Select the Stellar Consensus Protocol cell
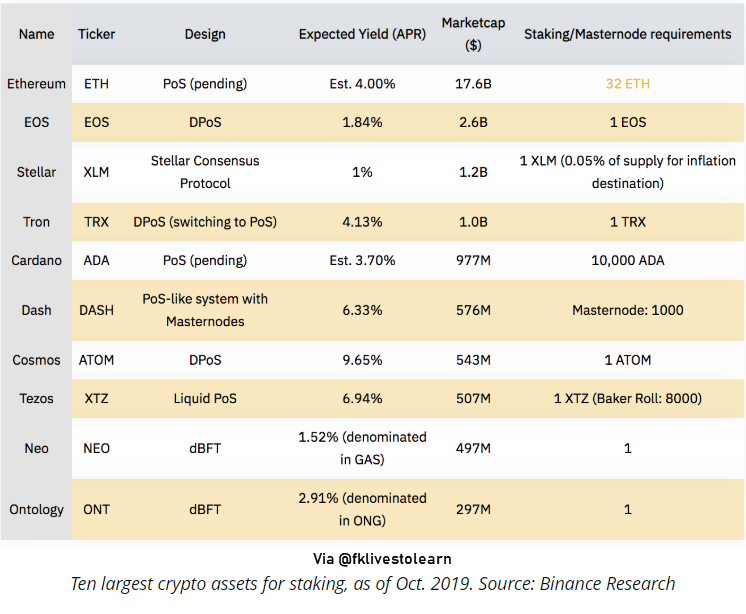 tap(205, 172)
